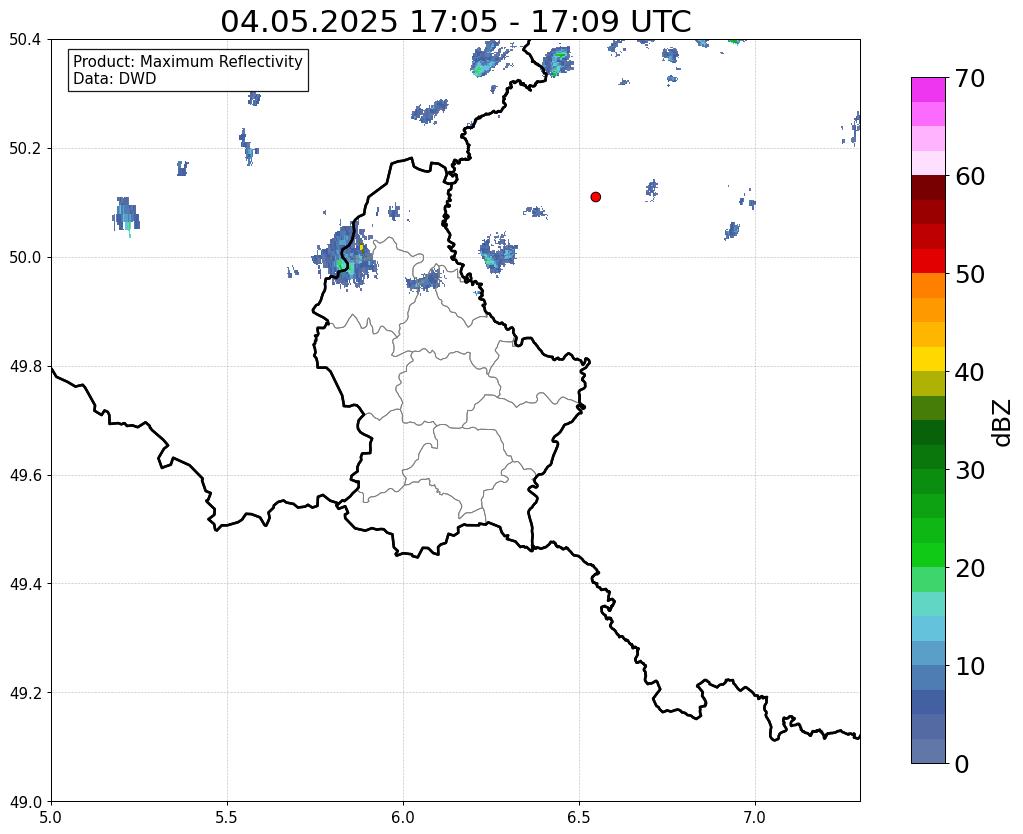Image resolution: width=1023 pixels, height=834 pixels.
Task: Pick the bright green band near 20 dBZ
Action: [x=928, y=555]
